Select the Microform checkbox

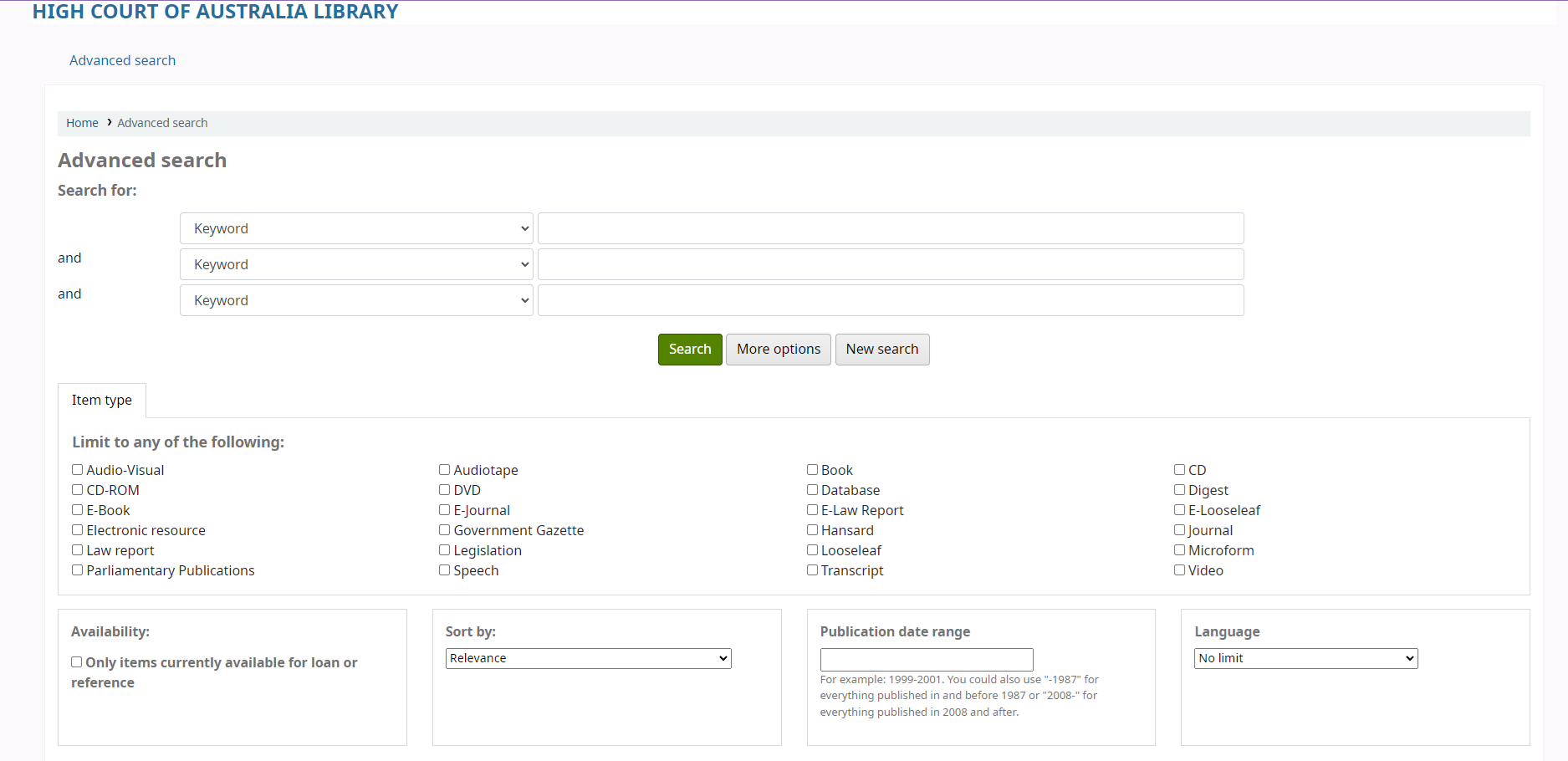tap(1179, 550)
